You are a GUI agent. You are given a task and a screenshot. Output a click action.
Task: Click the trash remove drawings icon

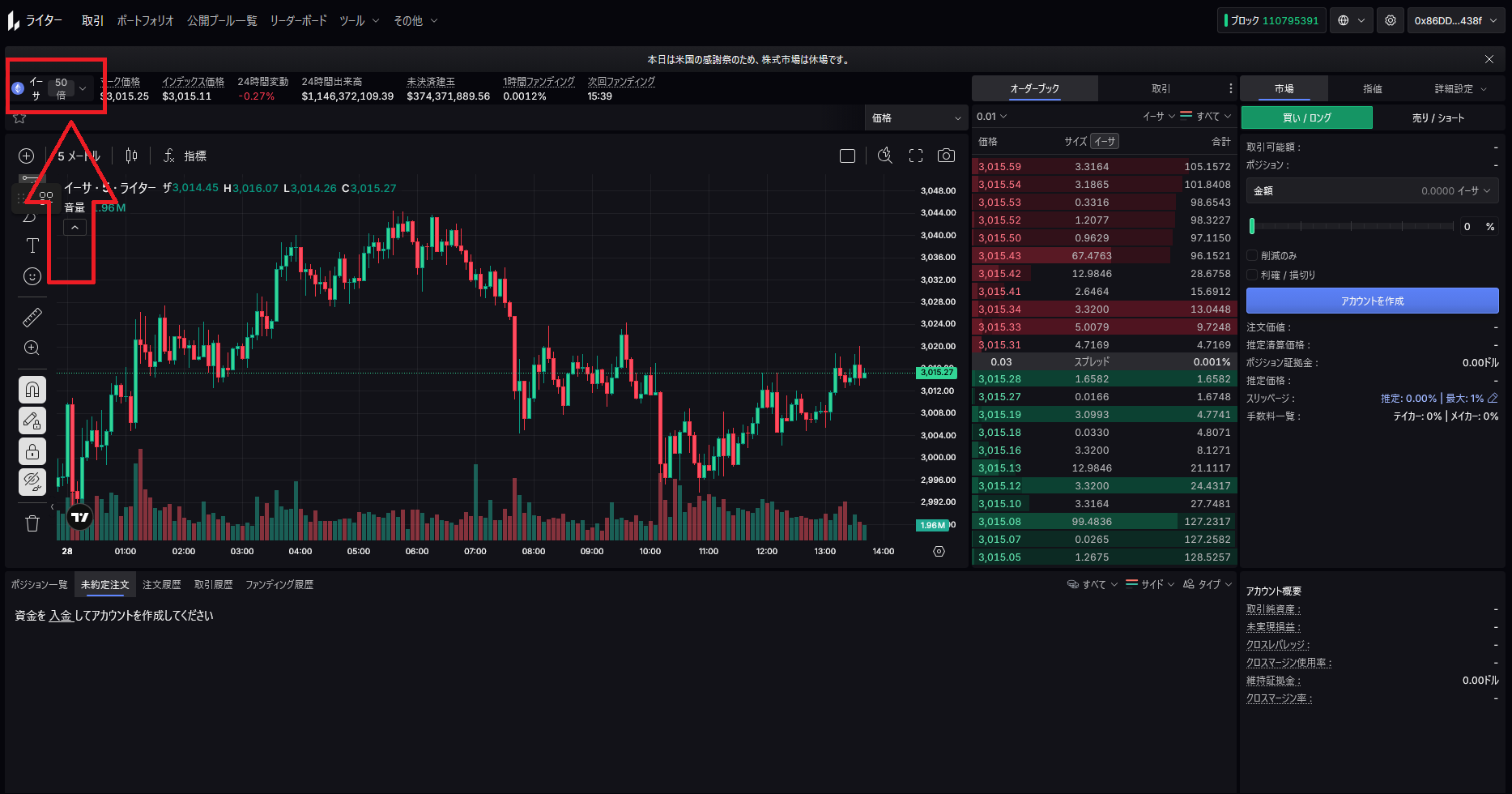pyautogui.click(x=32, y=523)
